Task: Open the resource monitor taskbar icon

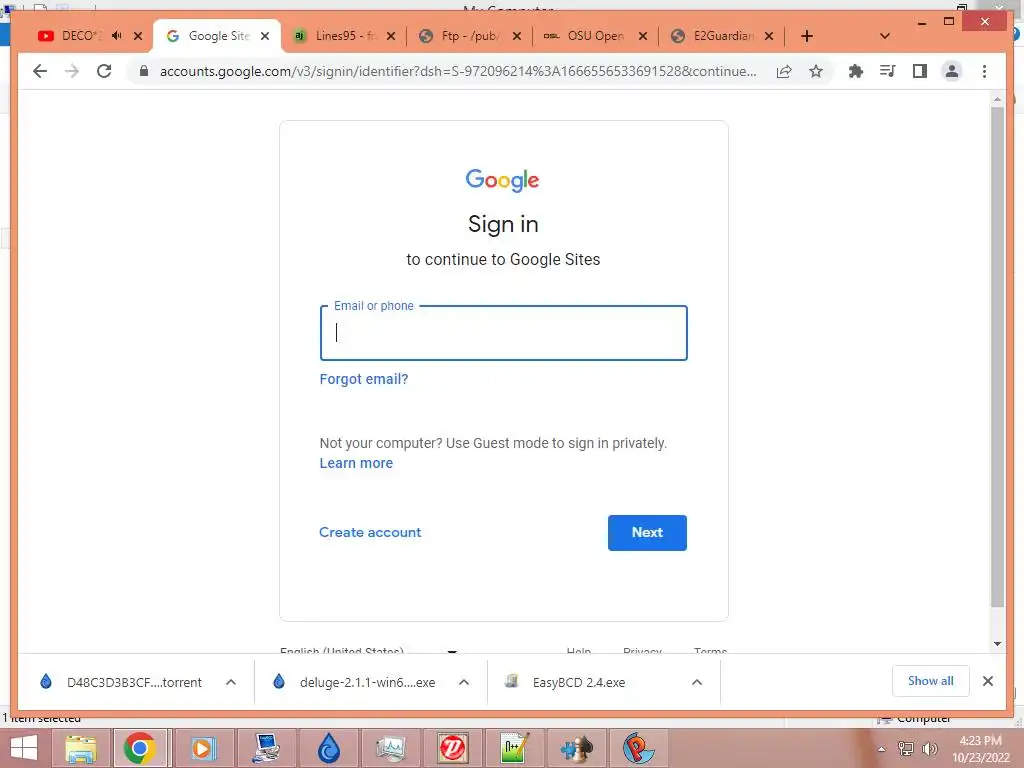Action: (x=391, y=748)
